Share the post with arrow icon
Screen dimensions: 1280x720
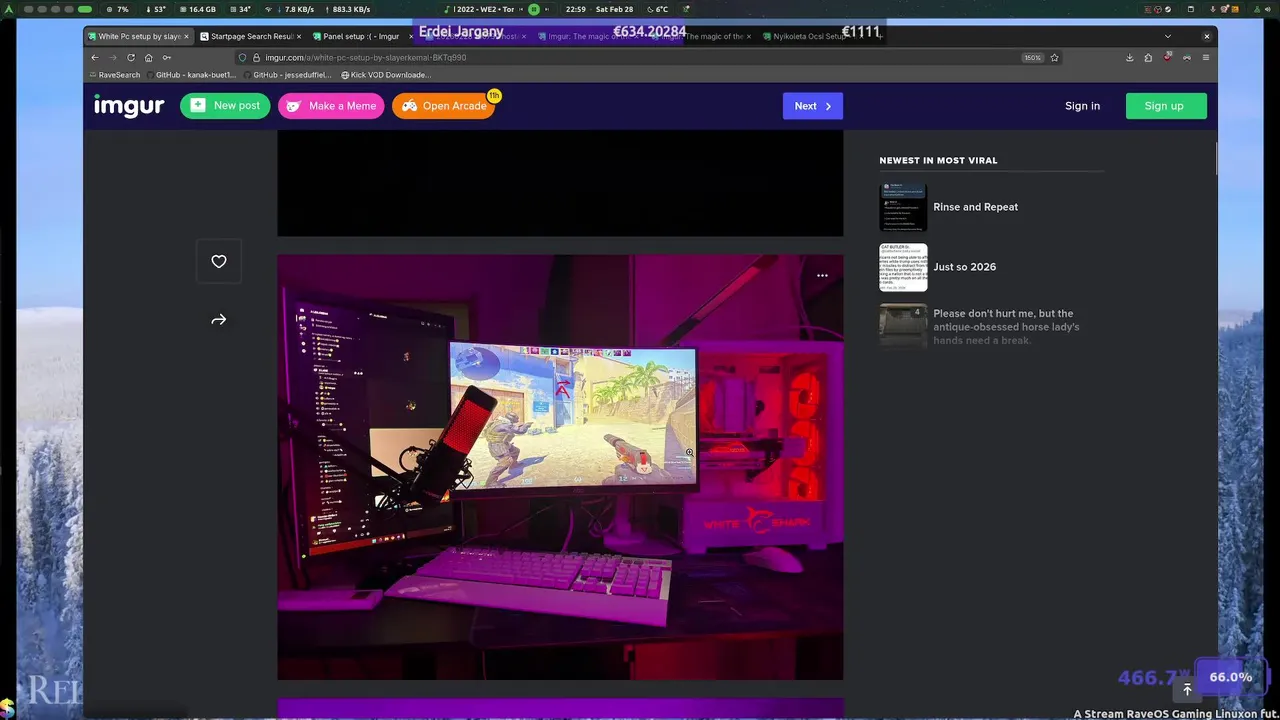pos(219,320)
